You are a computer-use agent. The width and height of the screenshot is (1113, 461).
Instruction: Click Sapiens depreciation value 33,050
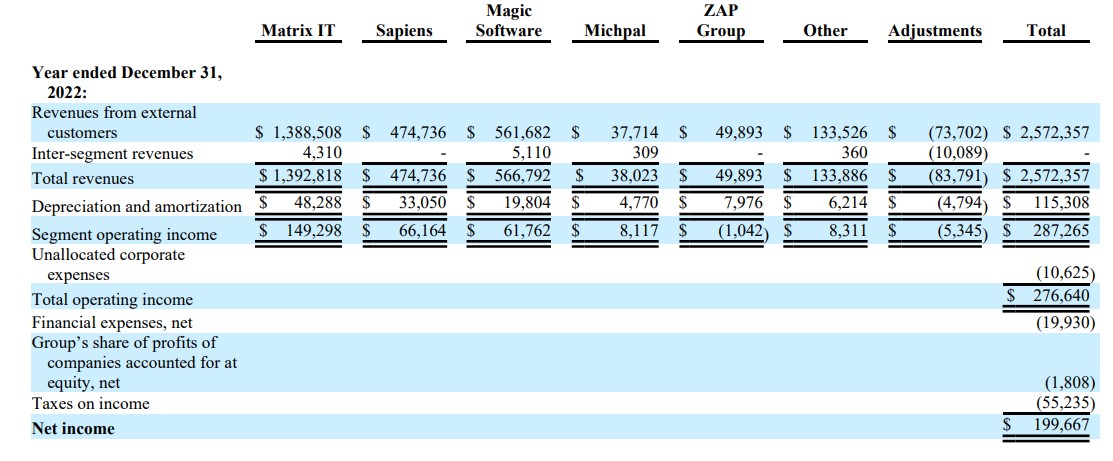[423, 202]
